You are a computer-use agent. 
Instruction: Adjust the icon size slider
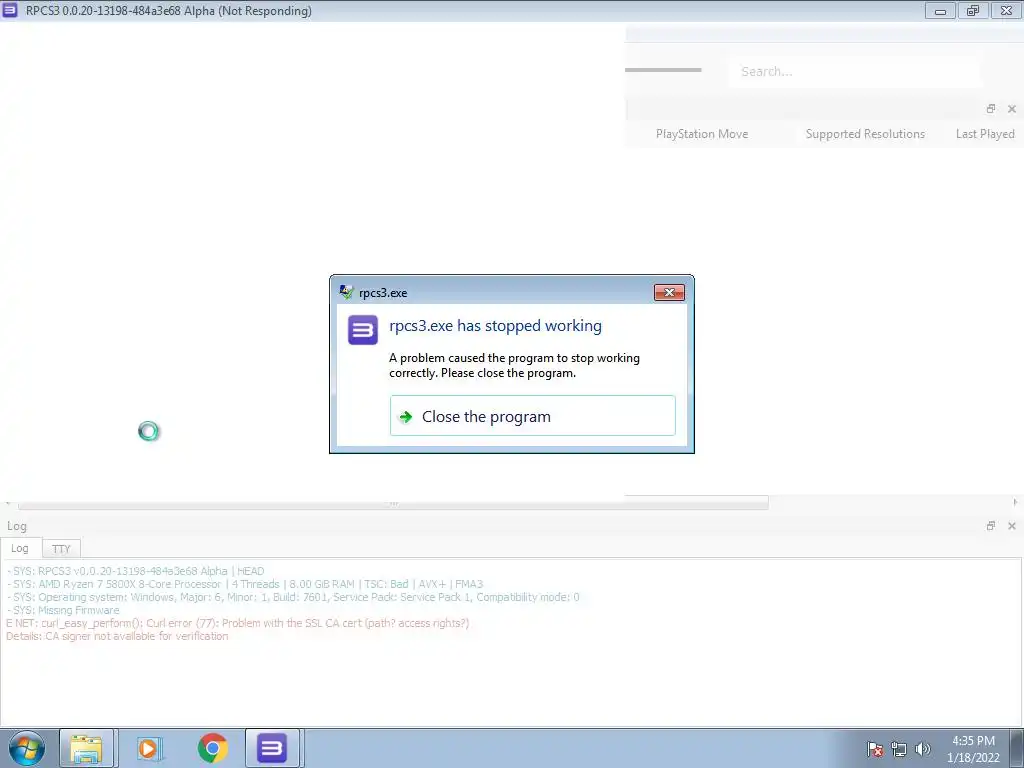pyautogui.click(x=663, y=70)
